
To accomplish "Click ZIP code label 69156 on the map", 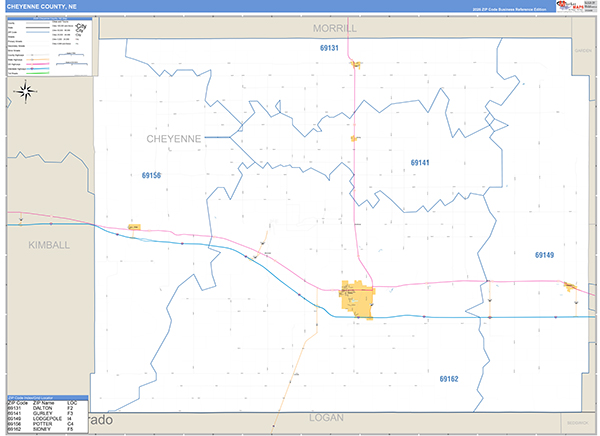I will pos(151,175).
